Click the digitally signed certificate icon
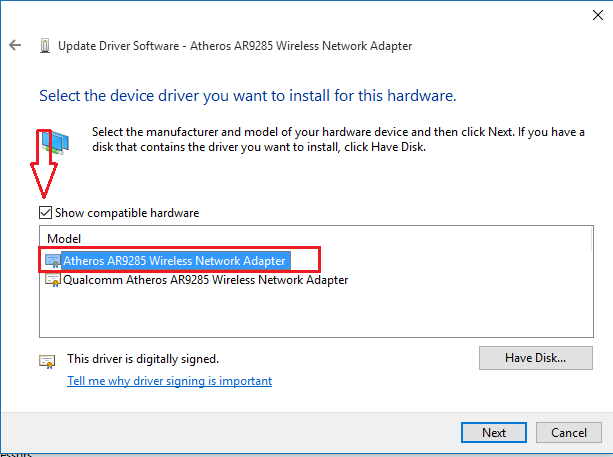Screen dimensions: 613x457 coord(46,360)
